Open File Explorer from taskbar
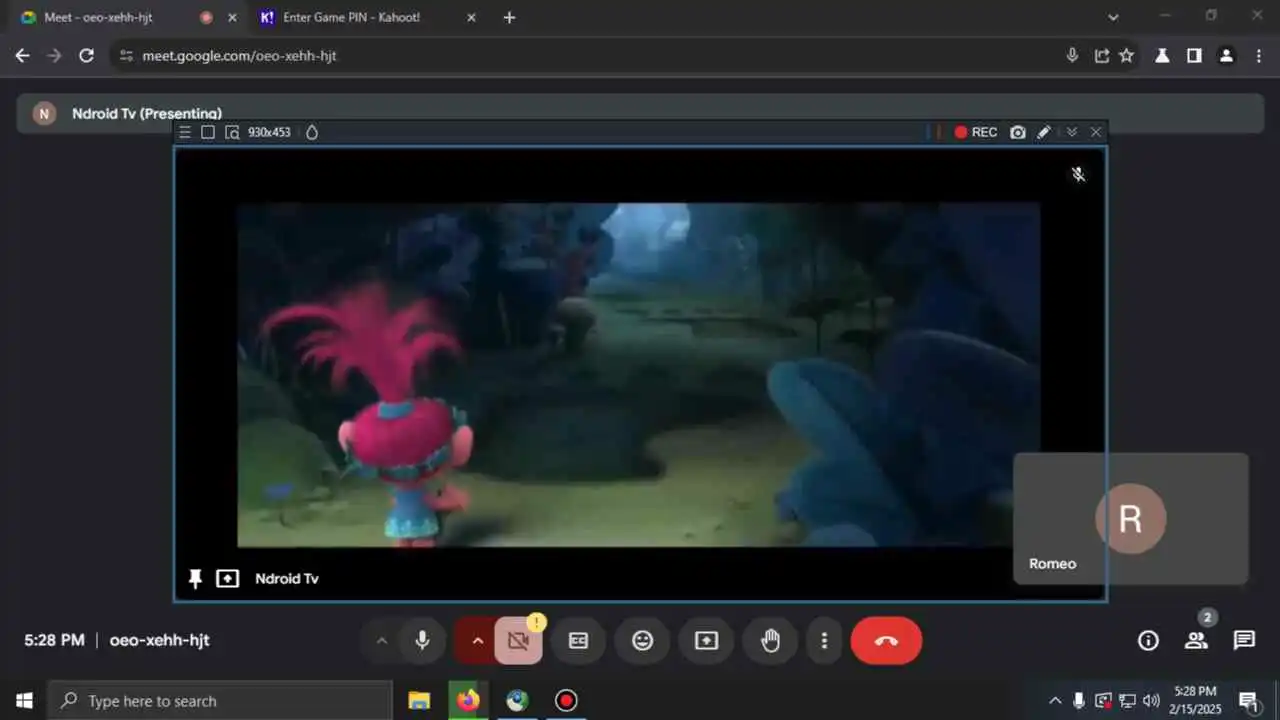This screenshot has width=1280, height=720. coord(419,701)
